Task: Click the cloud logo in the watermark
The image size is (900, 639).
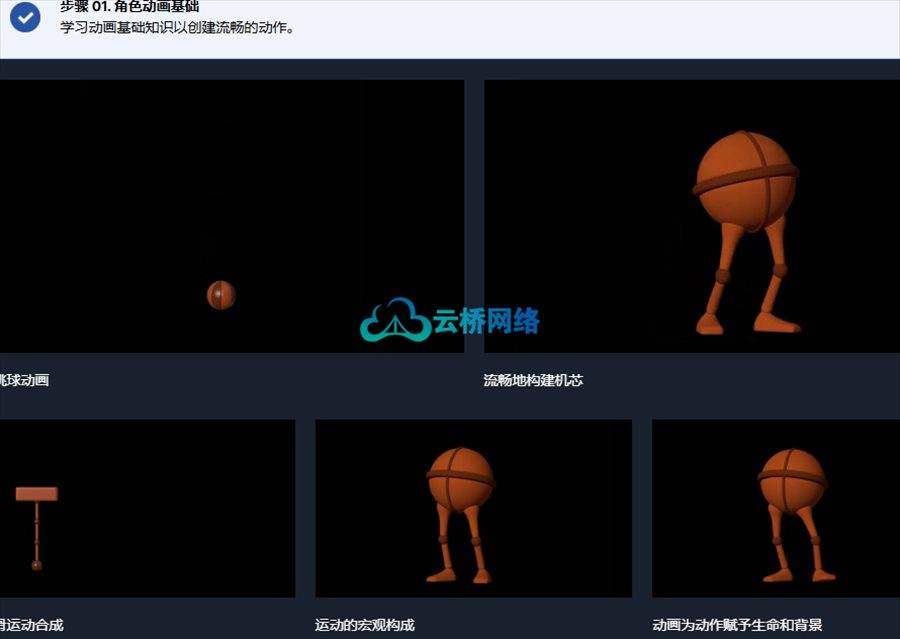Action: (395, 320)
